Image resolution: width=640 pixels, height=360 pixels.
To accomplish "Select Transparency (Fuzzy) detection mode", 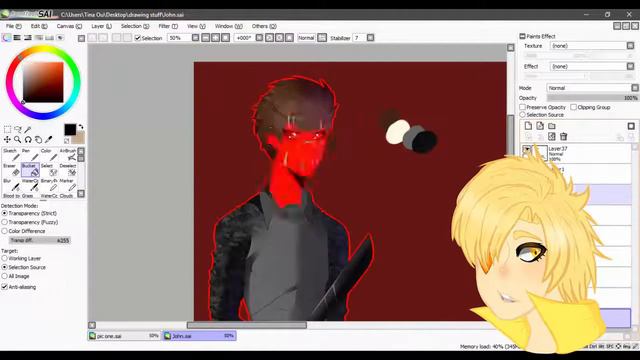I will pyautogui.click(x=4, y=222).
